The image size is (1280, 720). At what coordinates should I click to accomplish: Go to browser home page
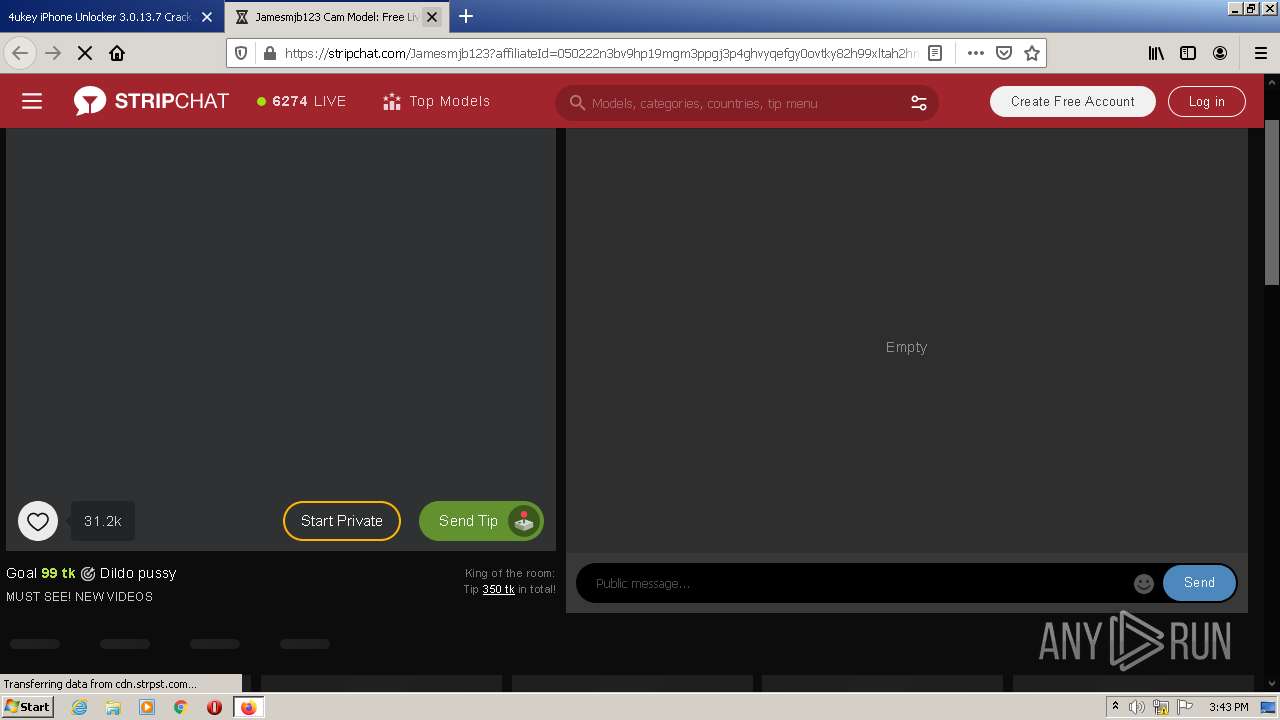coord(117,53)
